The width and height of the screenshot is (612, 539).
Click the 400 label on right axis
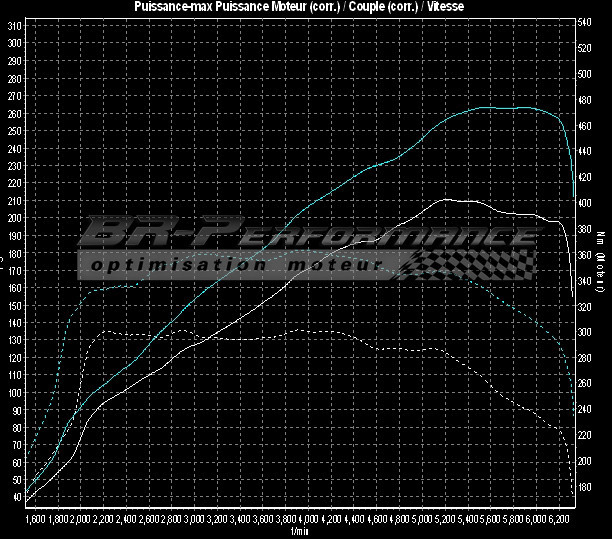click(589, 203)
